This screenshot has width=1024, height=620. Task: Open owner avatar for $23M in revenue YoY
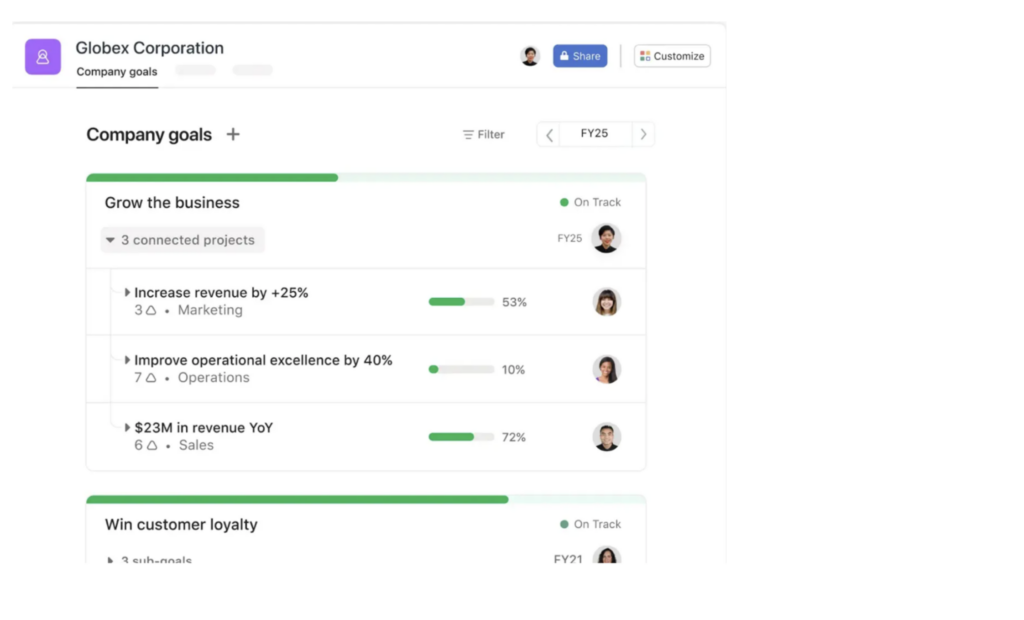(606, 437)
